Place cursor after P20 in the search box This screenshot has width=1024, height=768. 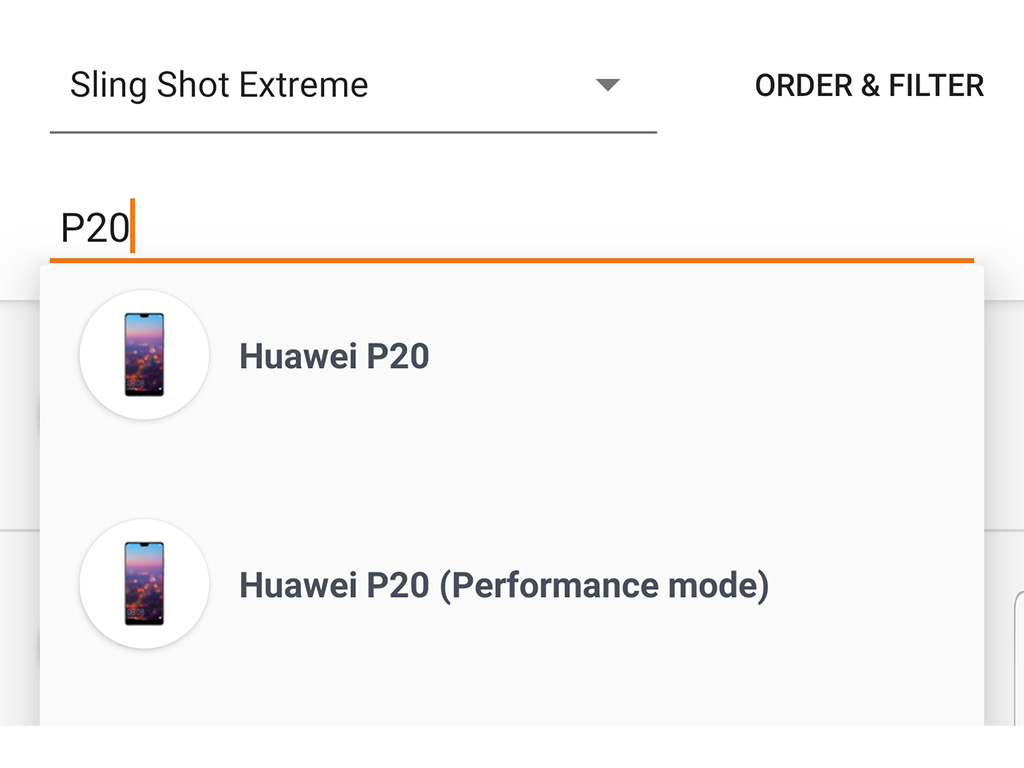coord(132,228)
